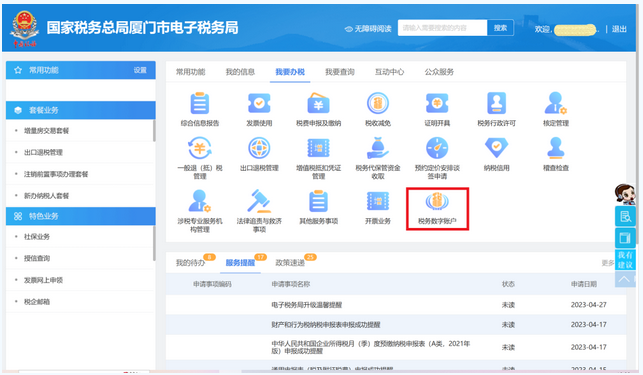Click the 更多 link in reminders

tap(607, 263)
